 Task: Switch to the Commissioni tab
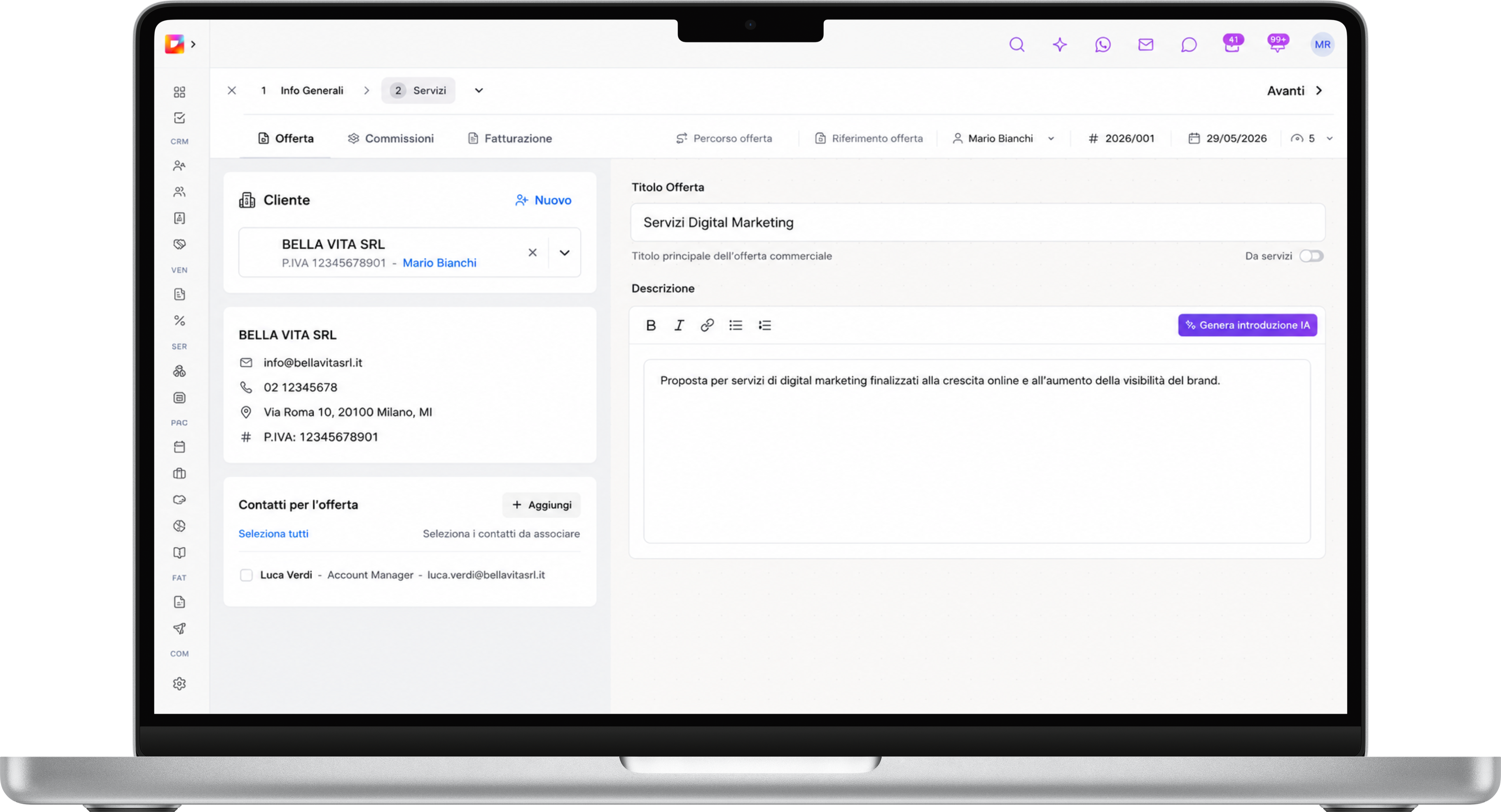click(x=390, y=138)
